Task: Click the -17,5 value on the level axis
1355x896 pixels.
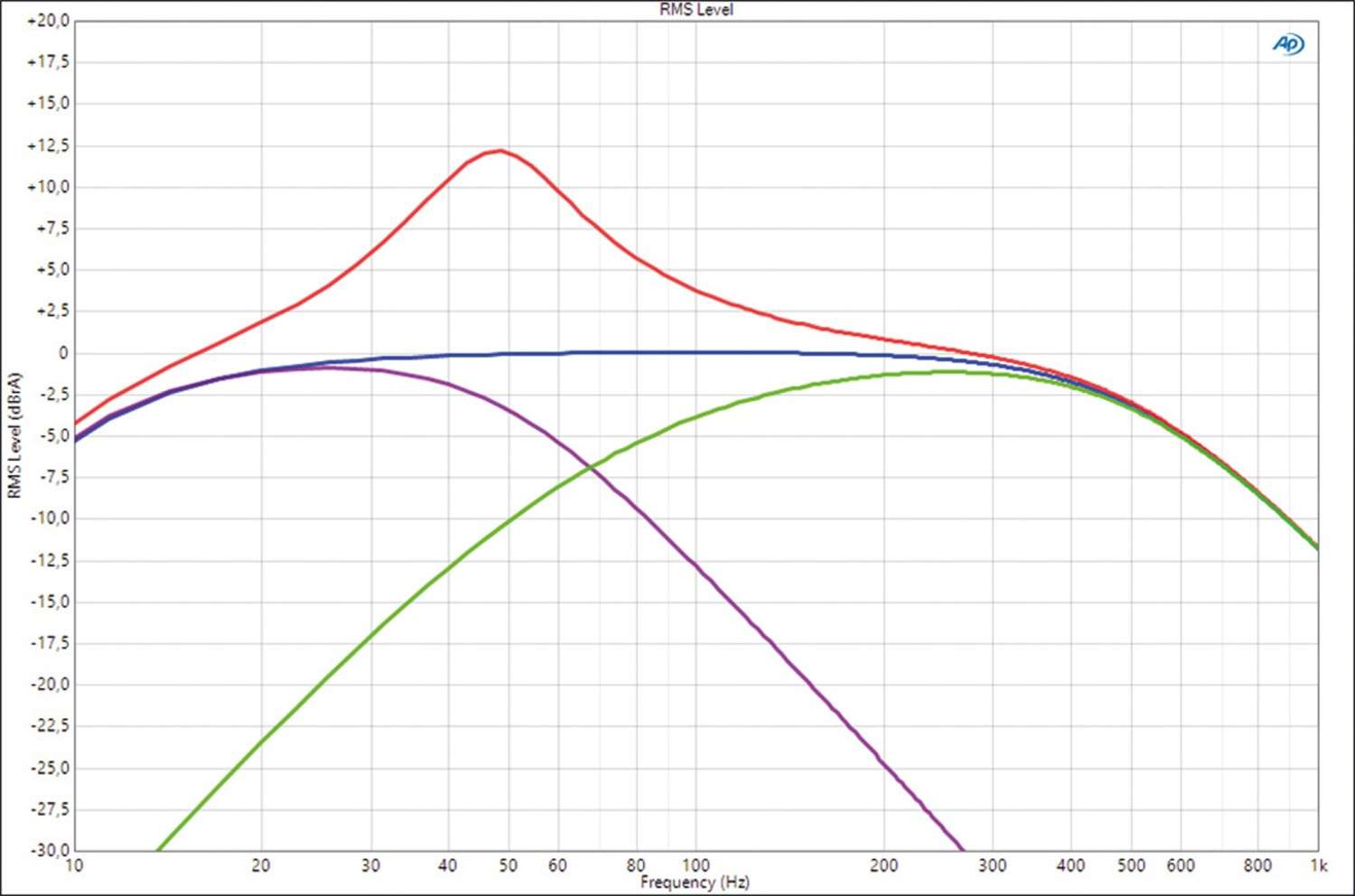Action: (50, 643)
